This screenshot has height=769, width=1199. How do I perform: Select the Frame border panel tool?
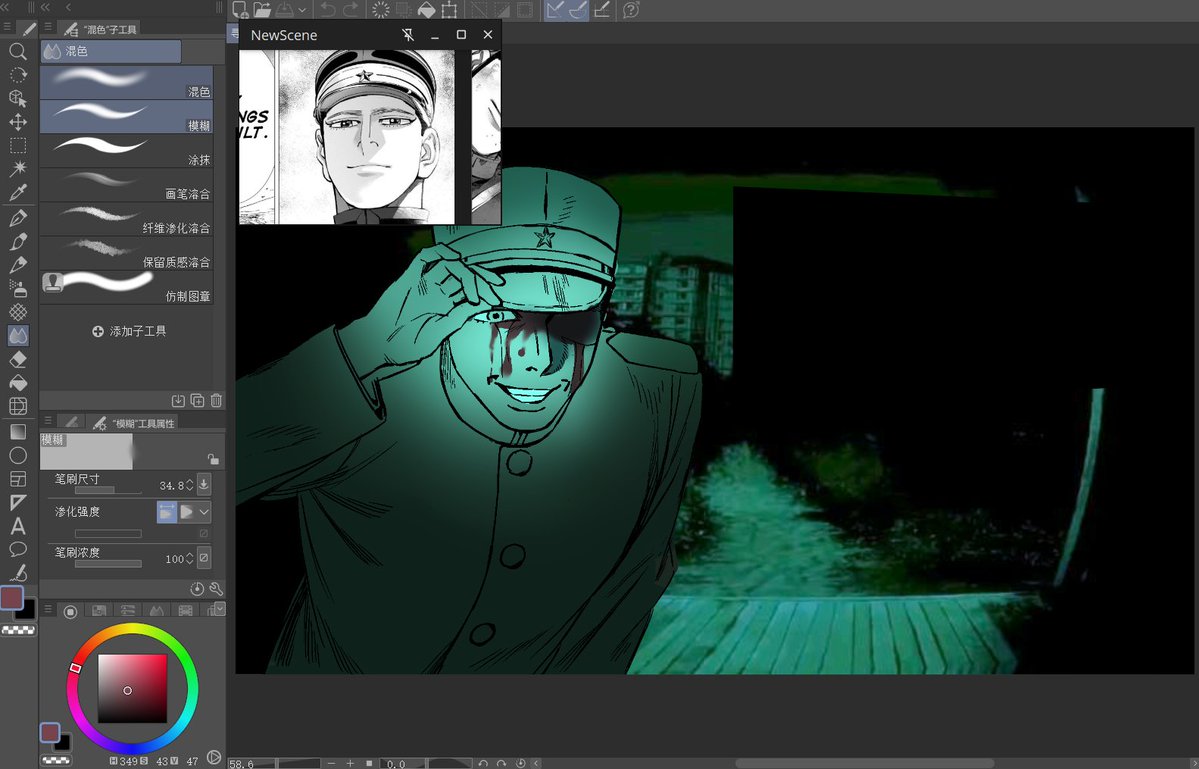(x=18, y=479)
